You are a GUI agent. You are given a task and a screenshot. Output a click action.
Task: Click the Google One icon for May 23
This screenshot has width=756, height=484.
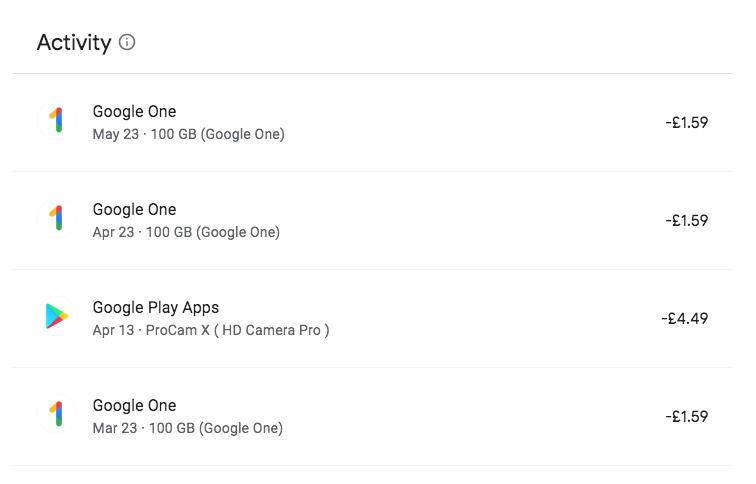point(57,120)
